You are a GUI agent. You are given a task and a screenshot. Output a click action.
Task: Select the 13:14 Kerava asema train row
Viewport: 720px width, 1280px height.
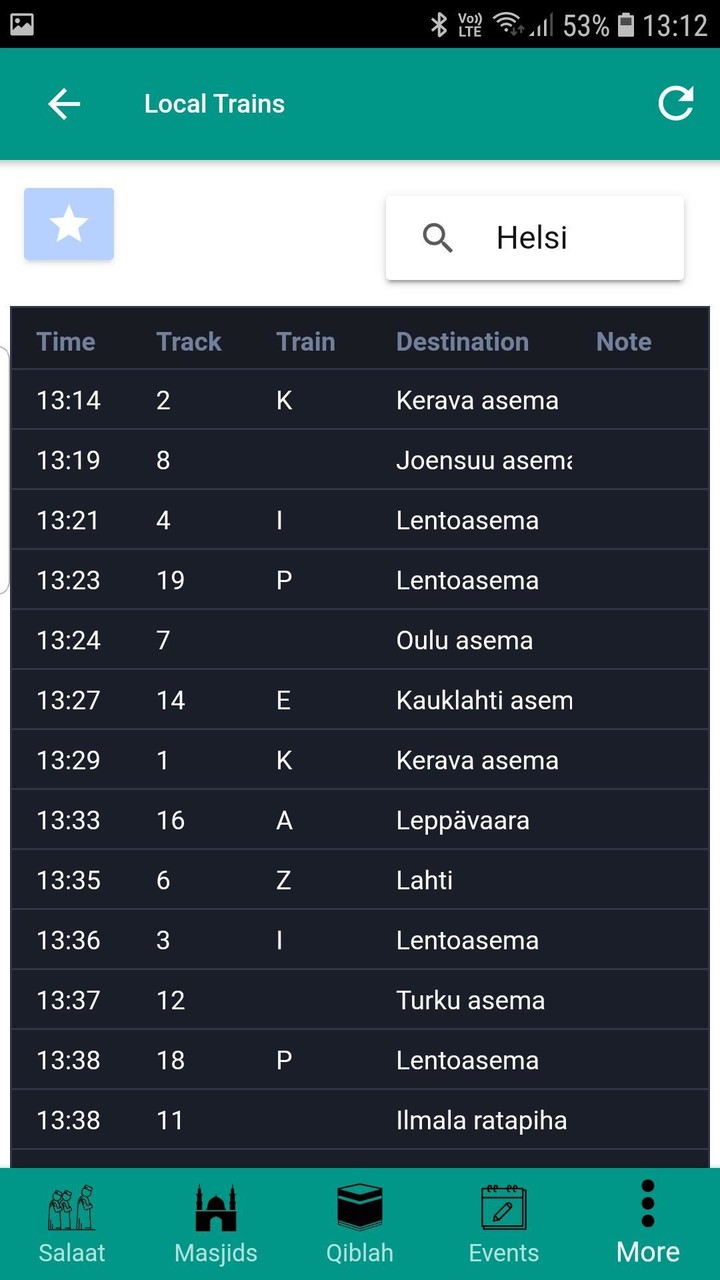pyautogui.click(x=360, y=400)
